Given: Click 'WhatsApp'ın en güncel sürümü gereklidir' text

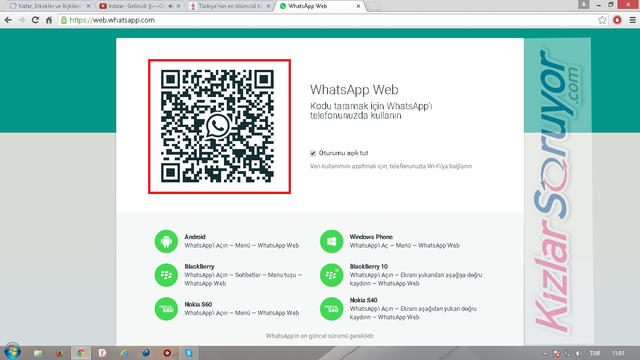Looking at the screenshot, I should [320, 336].
